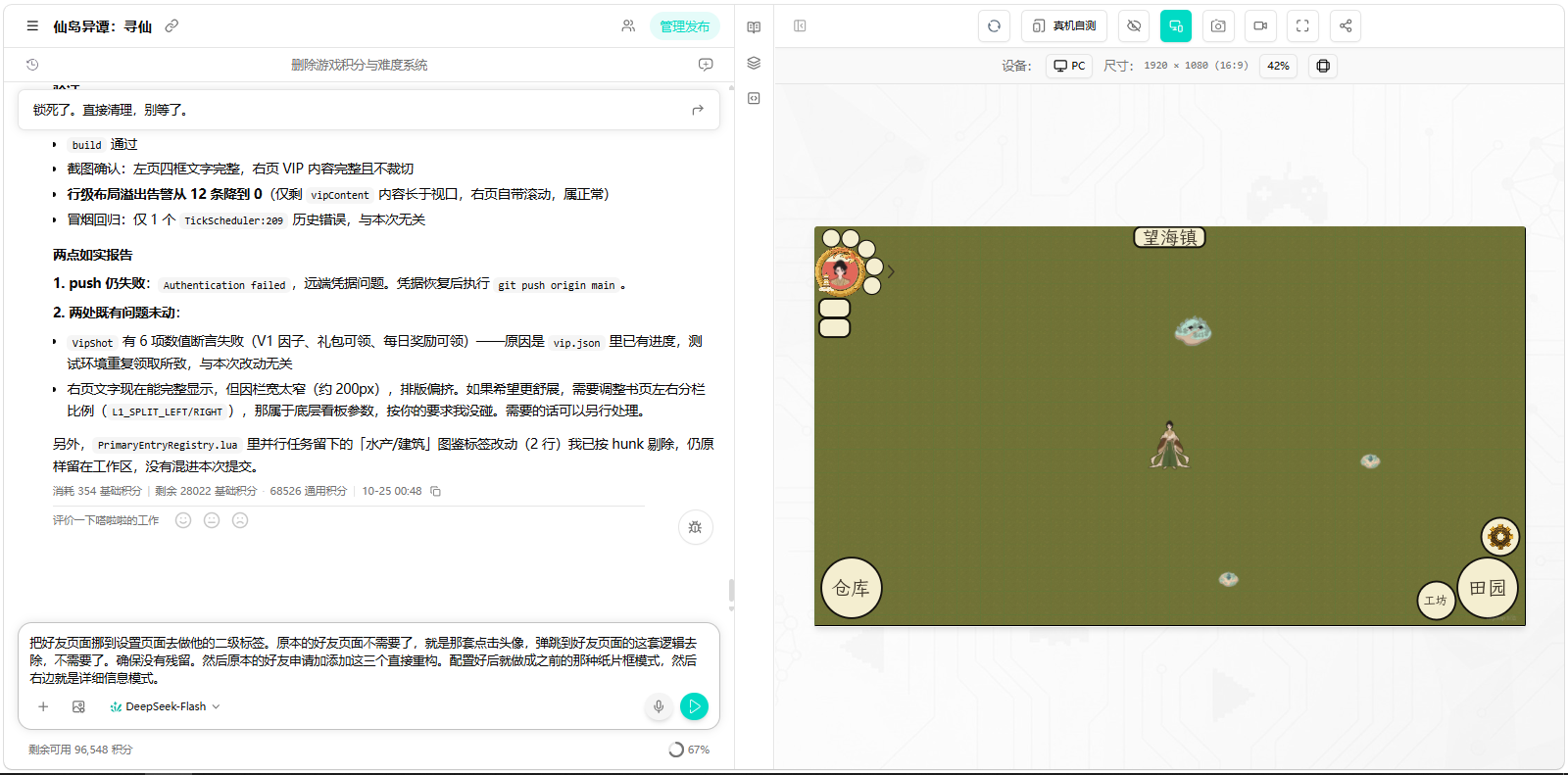Click the fit-to-screen icon beside 42%
Image resolution: width=1568 pixels, height=775 pixels.
1323,66
